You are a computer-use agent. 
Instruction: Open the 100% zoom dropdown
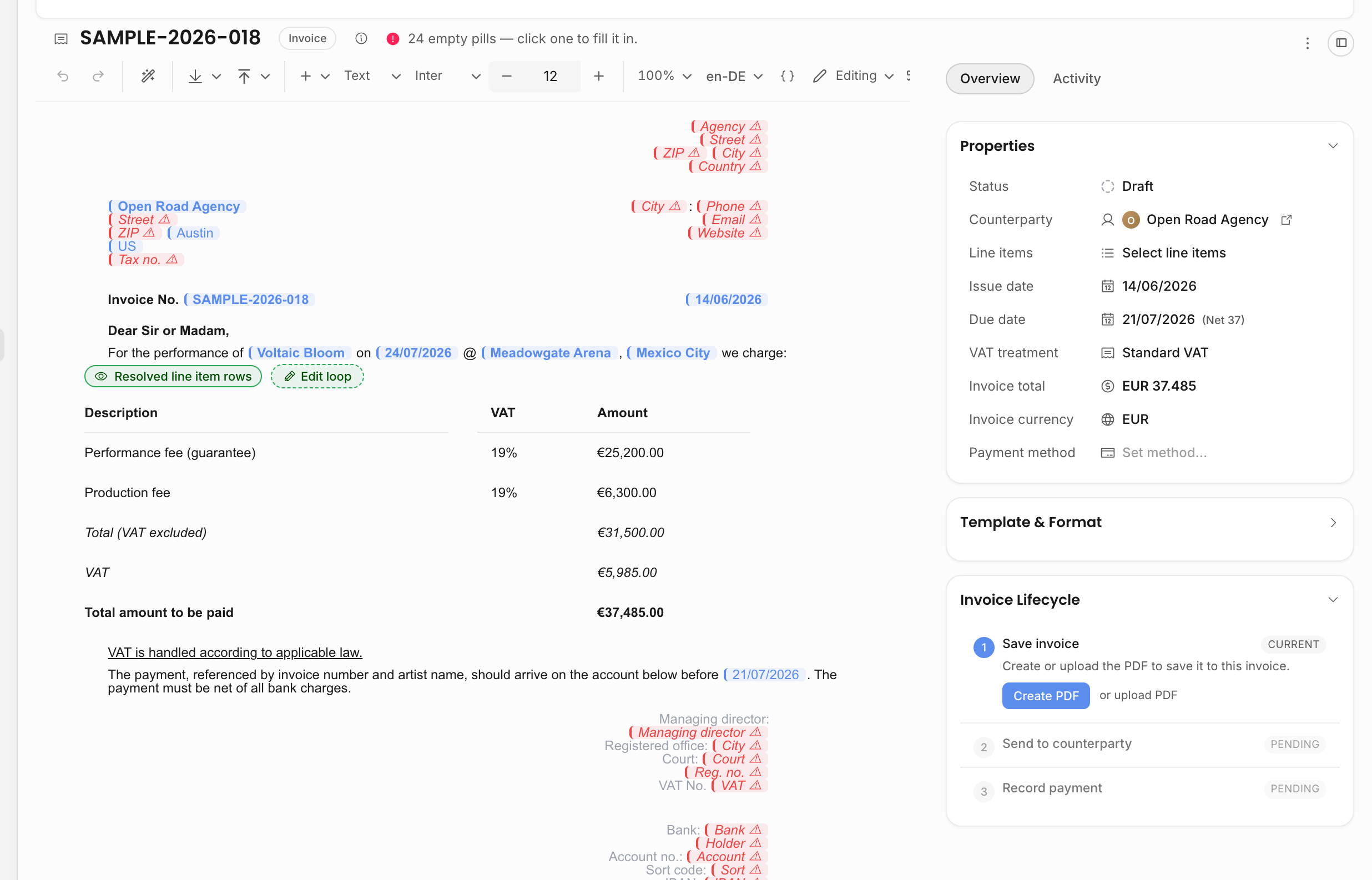(x=664, y=76)
